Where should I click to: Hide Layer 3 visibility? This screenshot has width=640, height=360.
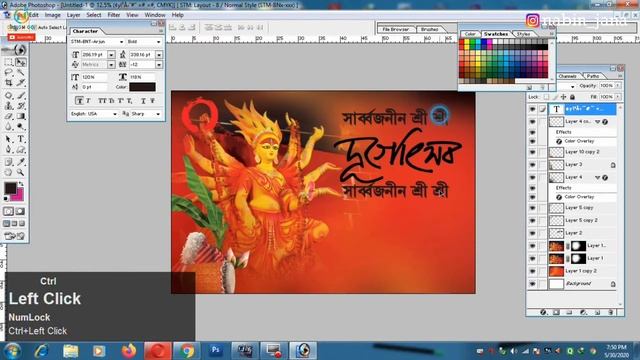(x=532, y=165)
